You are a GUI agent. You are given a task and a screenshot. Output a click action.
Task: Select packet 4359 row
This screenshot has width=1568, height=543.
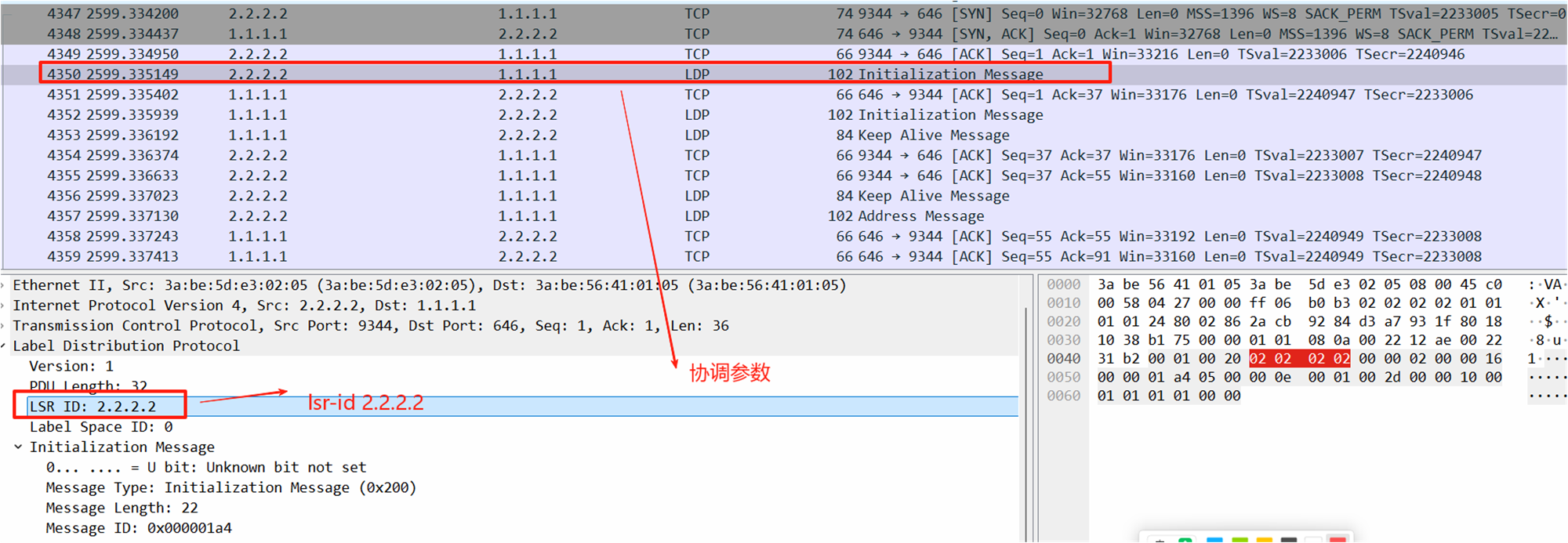pyautogui.click(x=784, y=257)
